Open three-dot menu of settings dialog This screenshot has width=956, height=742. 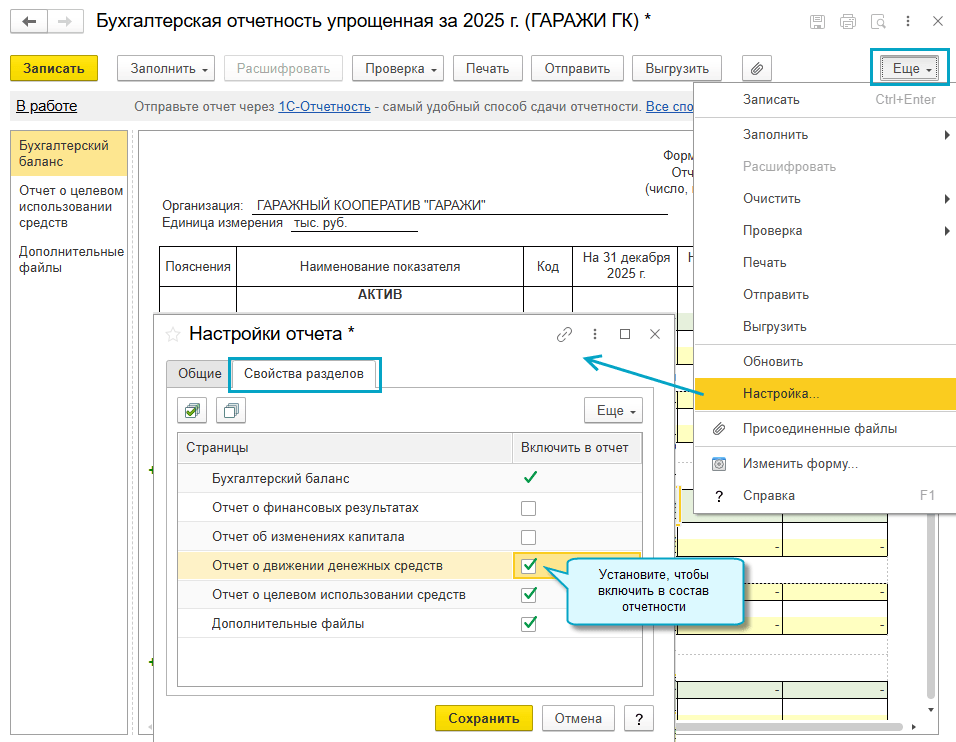594,334
